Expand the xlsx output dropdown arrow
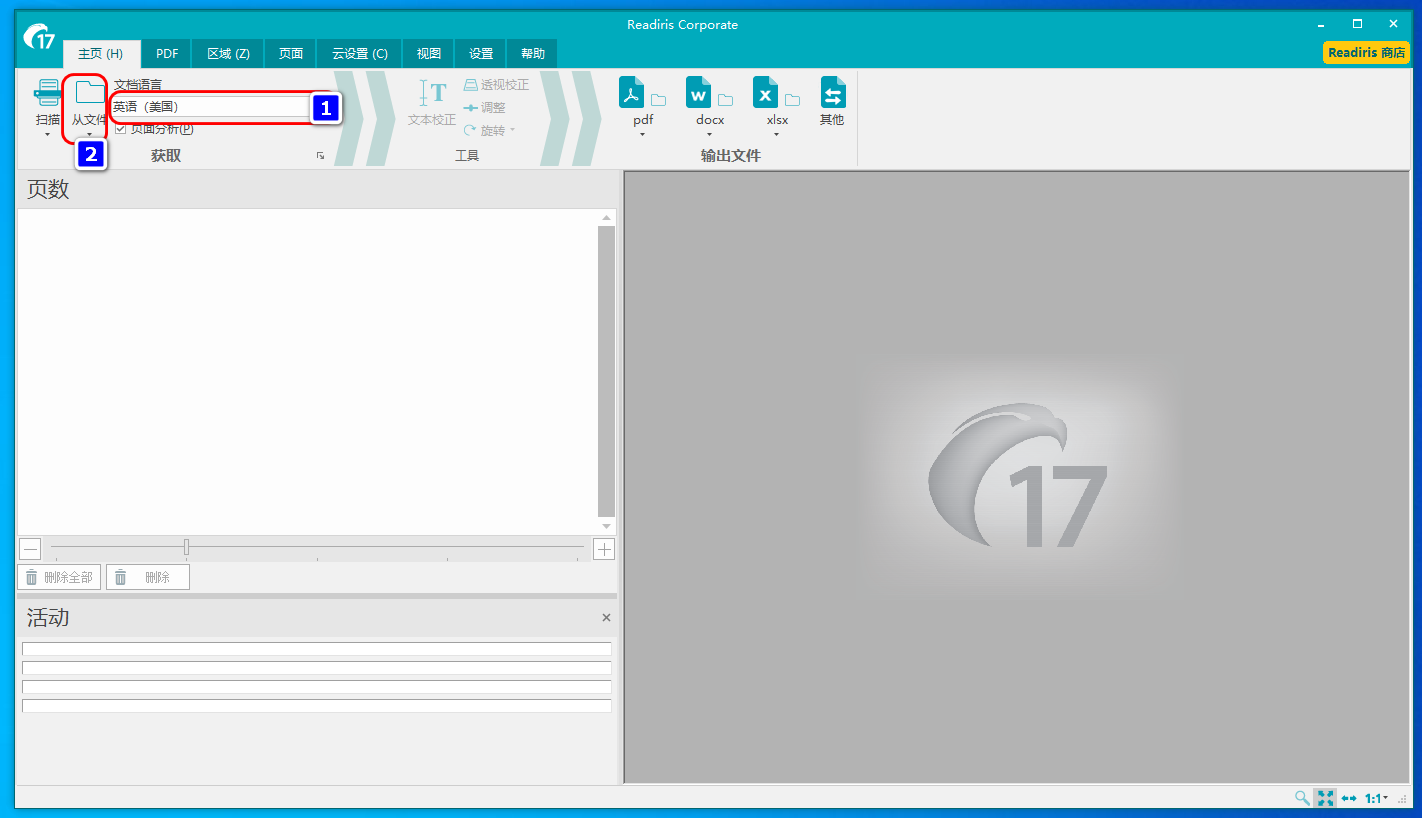This screenshot has height=818, width=1422. click(x=776, y=134)
